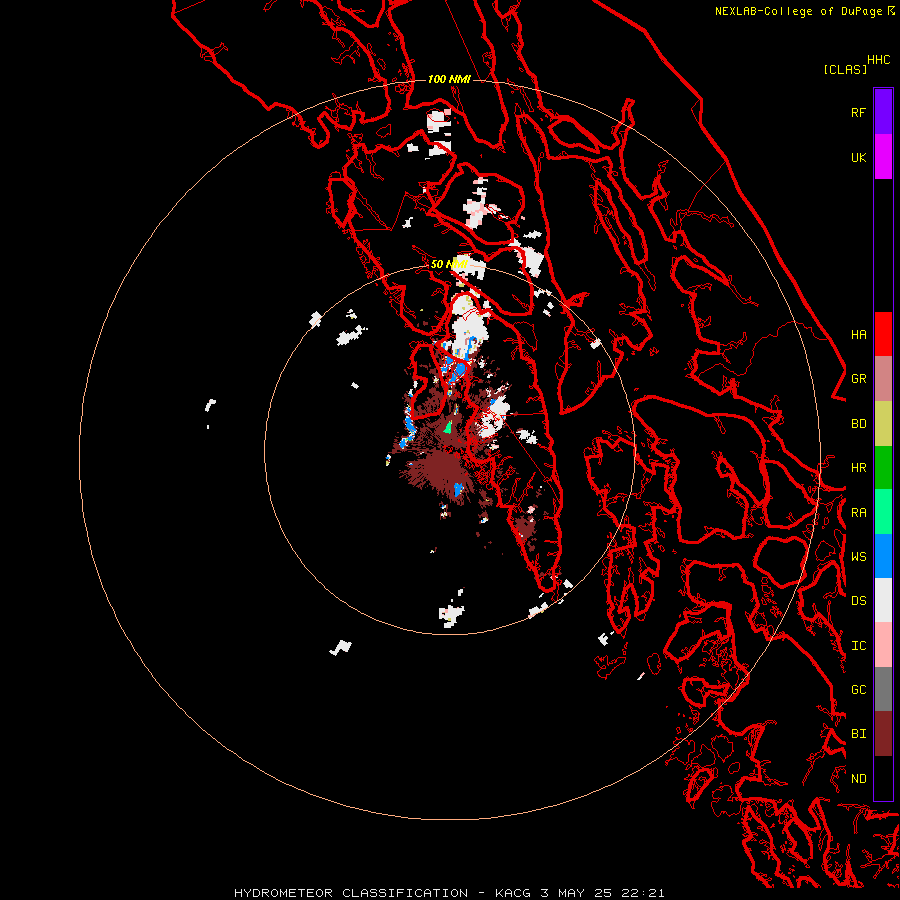
Task: Click the HHC product label
Action: click(878, 60)
